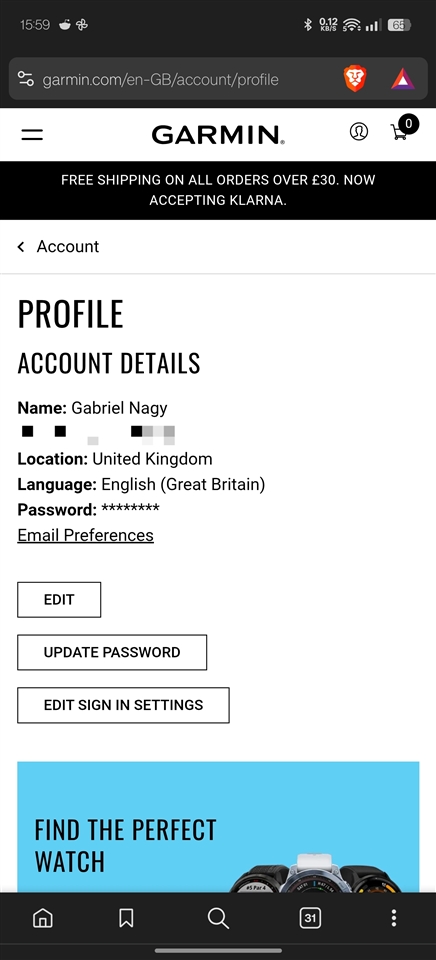Image resolution: width=436 pixels, height=960 pixels.
Task: Open the Brave Rewards triangle icon
Action: pyautogui.click(x=403, y=79)
